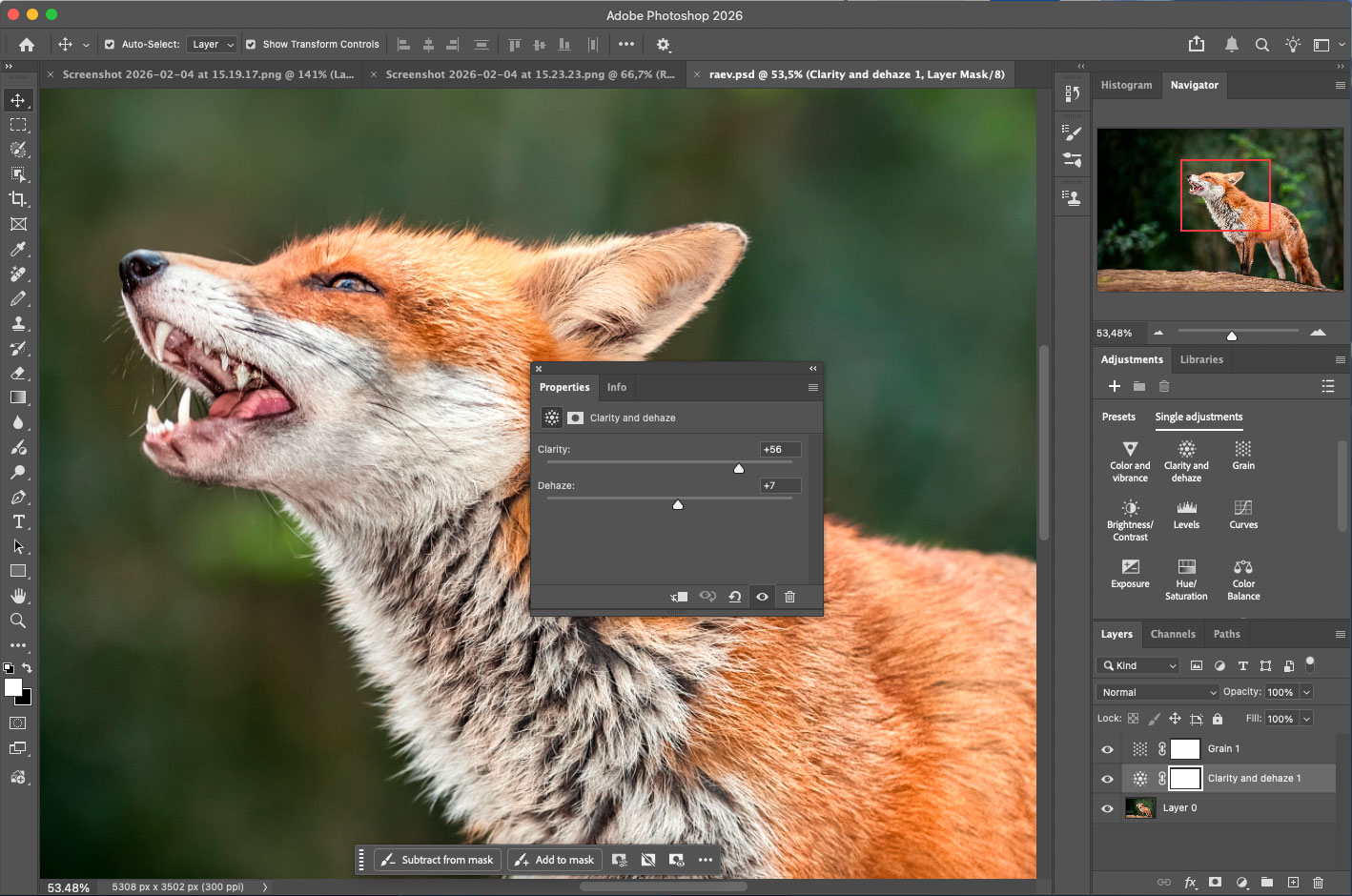Pick the Horizontal Type tool
This screenshot has height=896, width=1352.
point(18,522)
